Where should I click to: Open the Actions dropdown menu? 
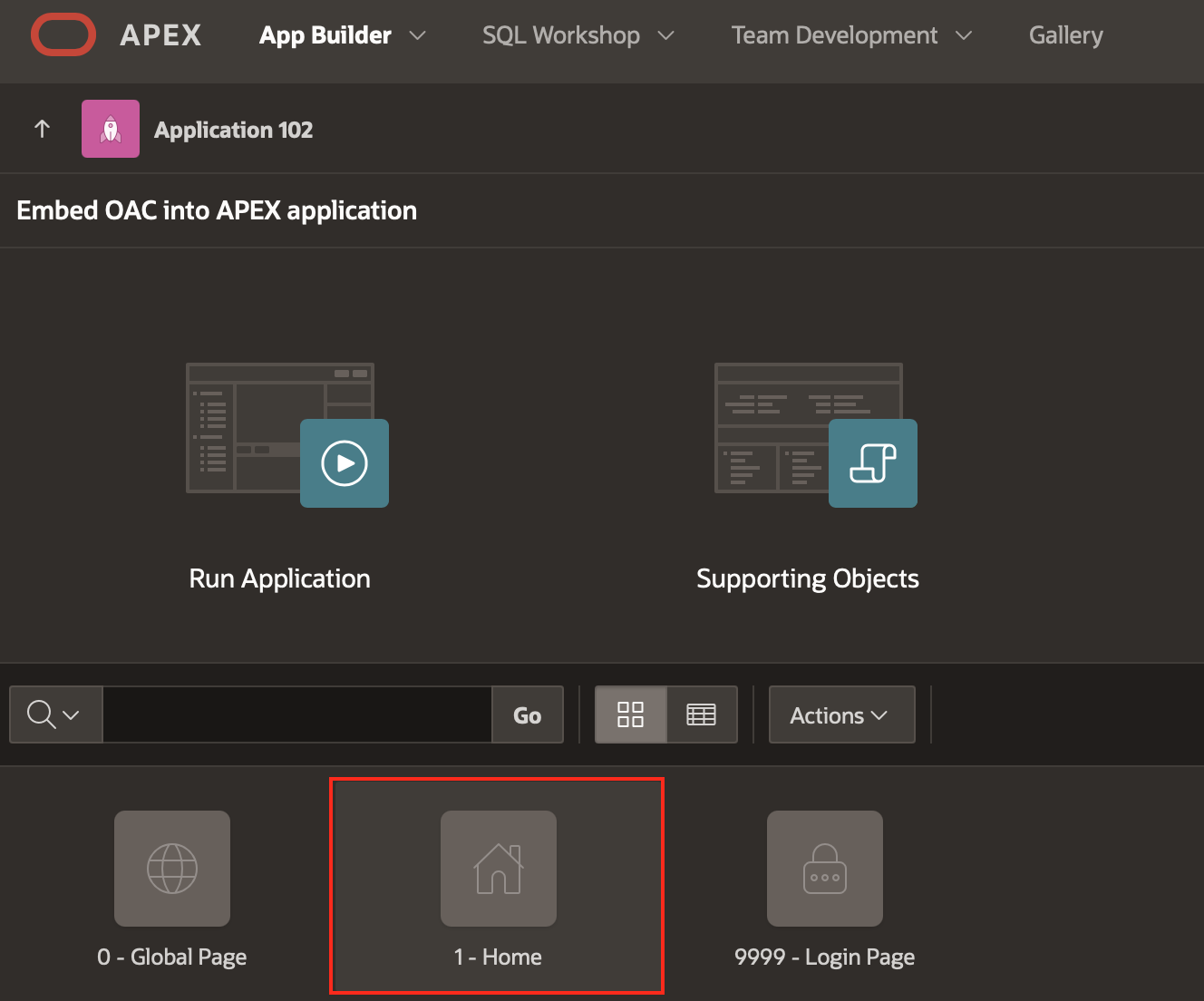pos(841,714)
